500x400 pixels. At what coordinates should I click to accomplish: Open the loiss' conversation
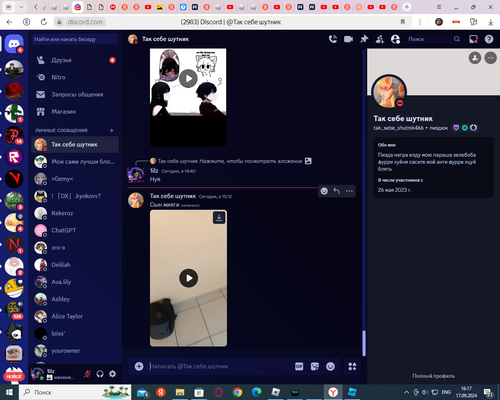[x=75, y=333]
